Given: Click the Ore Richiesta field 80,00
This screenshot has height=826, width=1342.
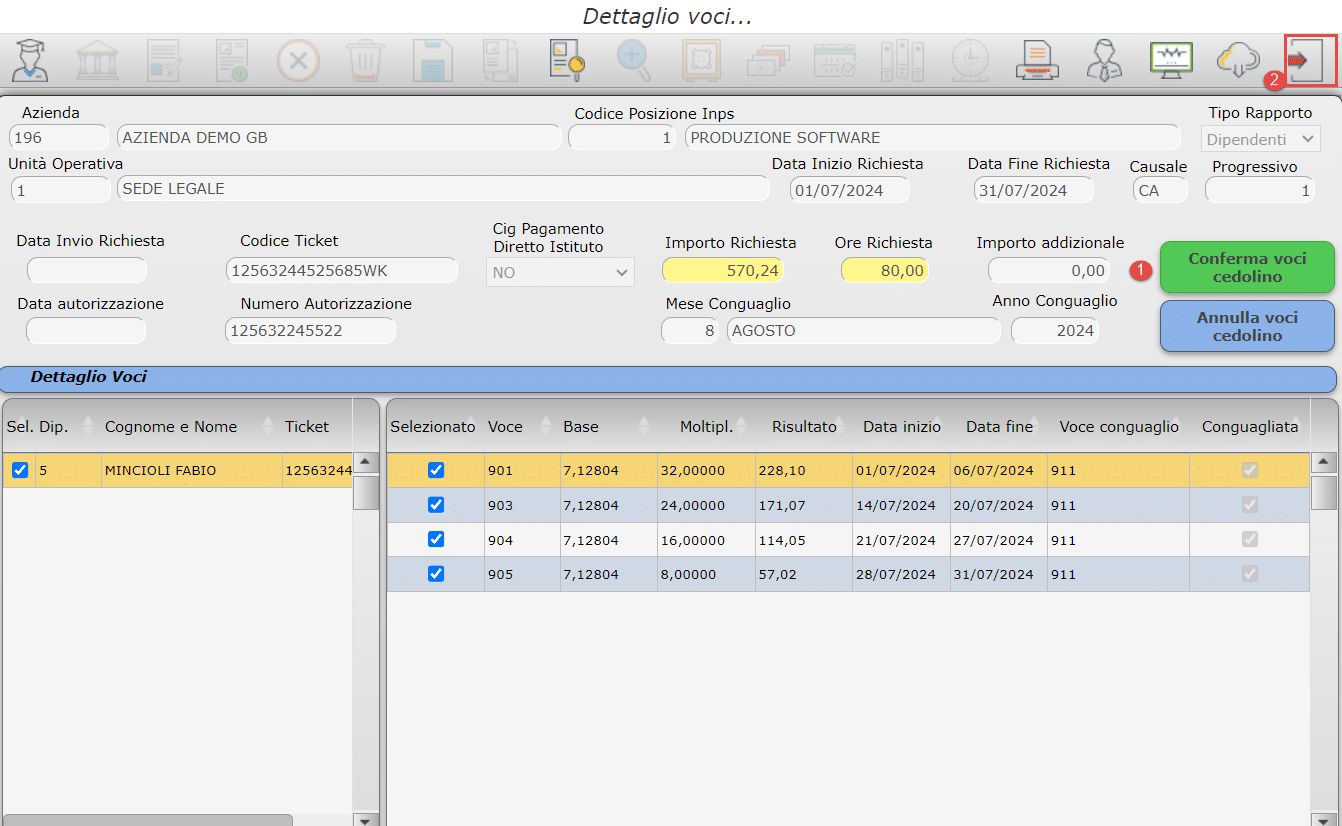Looking at the screenshot, I should tap(885, 270).
